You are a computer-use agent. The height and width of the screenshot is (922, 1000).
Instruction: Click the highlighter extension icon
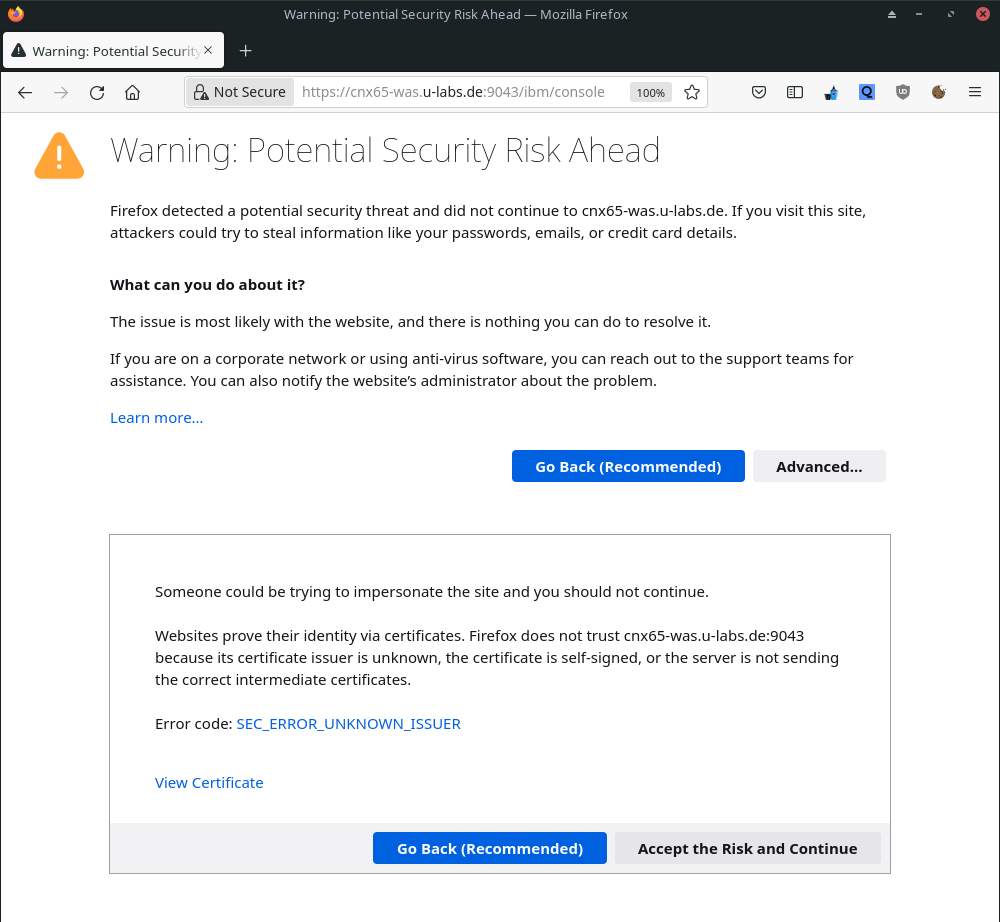tap(831, 92)
